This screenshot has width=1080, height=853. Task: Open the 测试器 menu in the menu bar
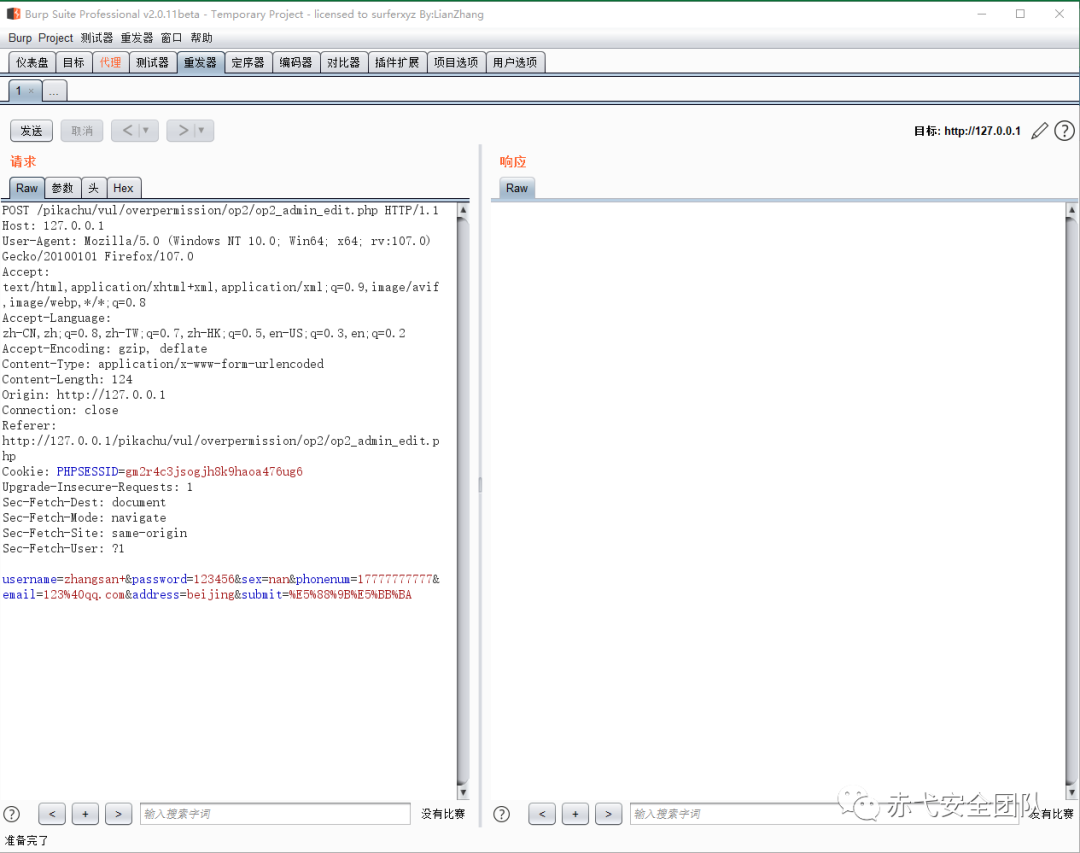coord(96,38)
